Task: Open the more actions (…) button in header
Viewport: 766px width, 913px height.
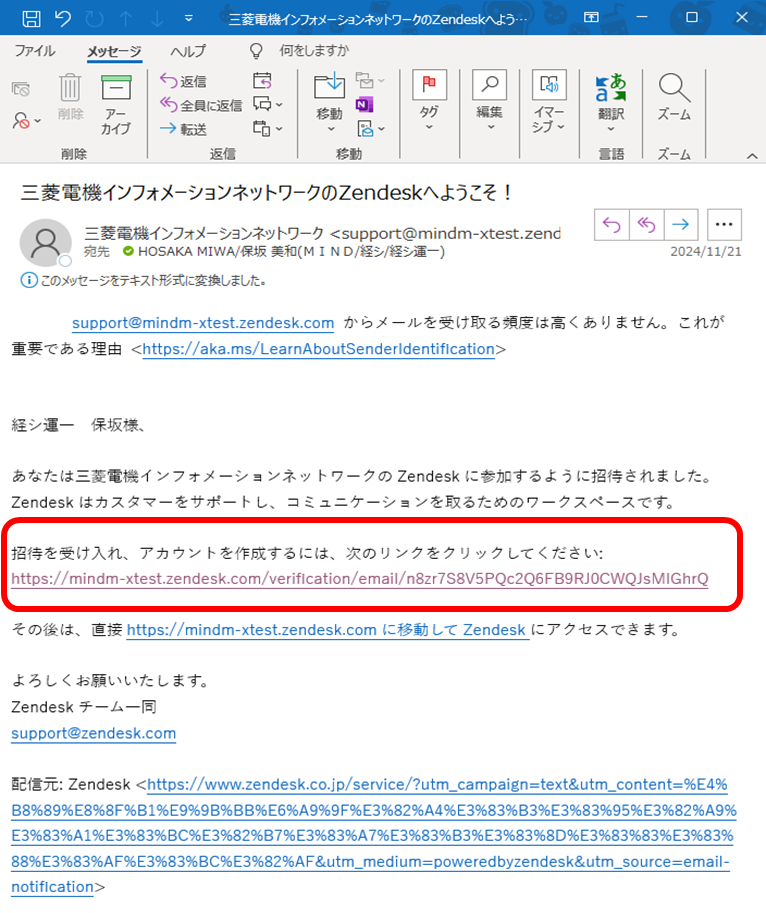Action: coord(724,225)
